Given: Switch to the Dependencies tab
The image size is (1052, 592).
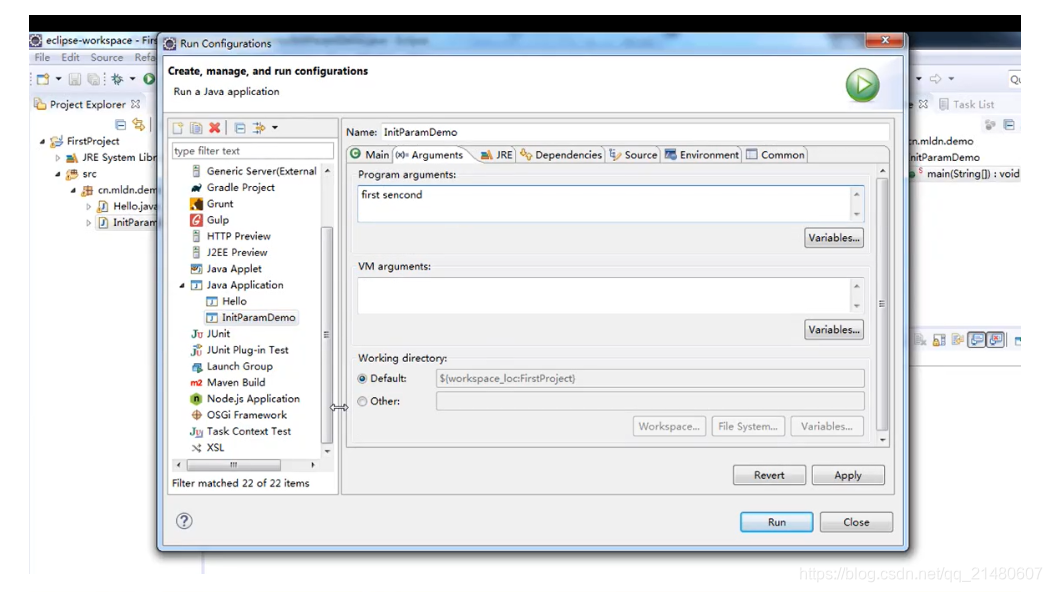Looking at the screenshot, I should pyautogui.click(x=561, y=154).
